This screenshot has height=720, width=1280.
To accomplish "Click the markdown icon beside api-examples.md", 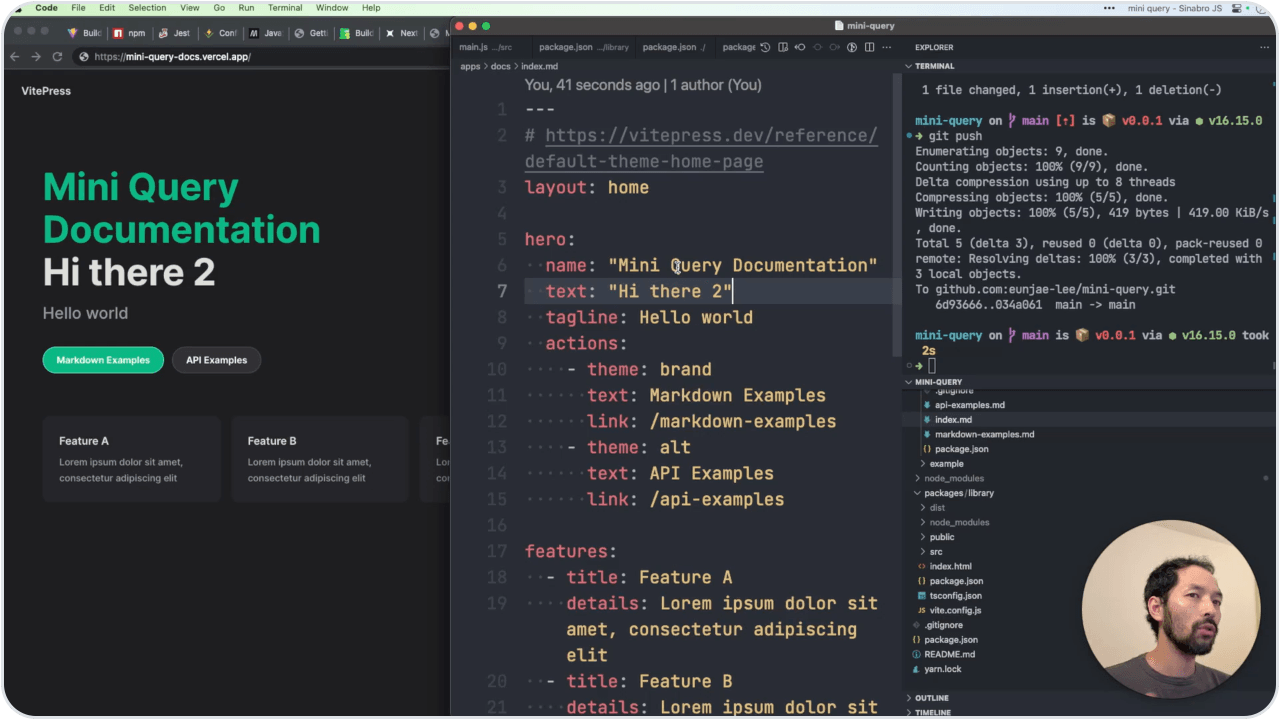I will [x=927, y=405].
